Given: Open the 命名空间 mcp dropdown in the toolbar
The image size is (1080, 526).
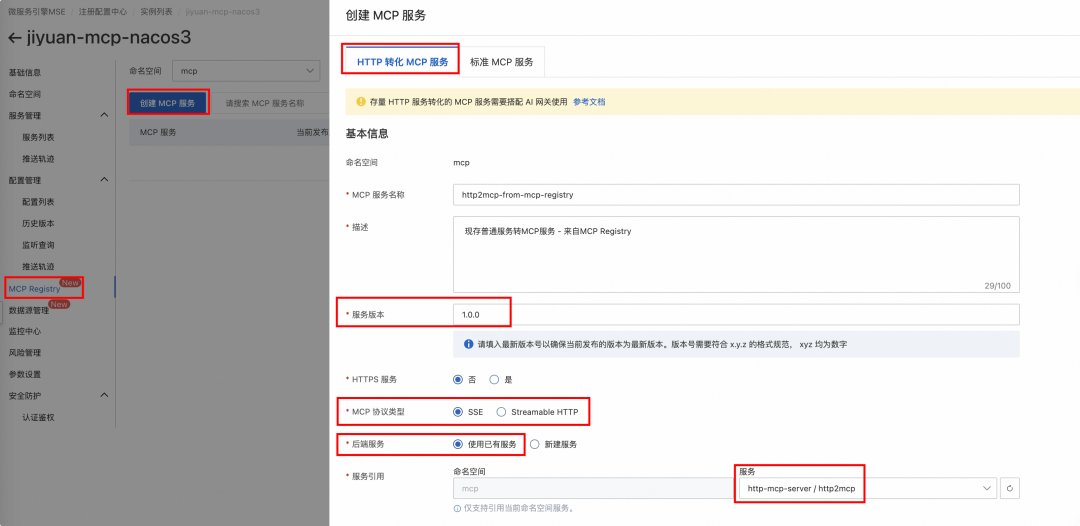Looking at the screenshot, I should [x=246, y=71].
